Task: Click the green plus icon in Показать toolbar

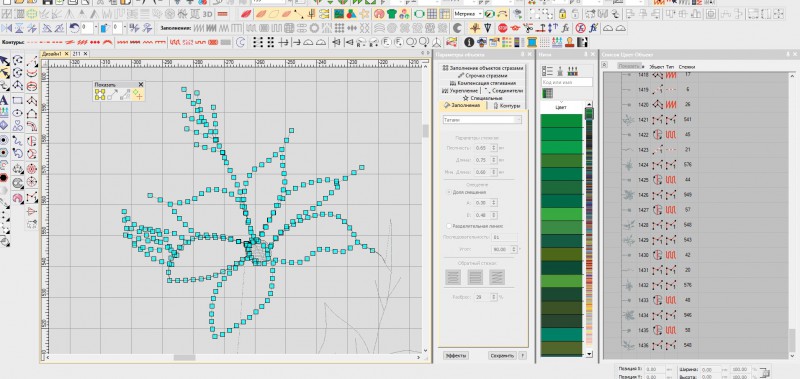Action: 138,94
